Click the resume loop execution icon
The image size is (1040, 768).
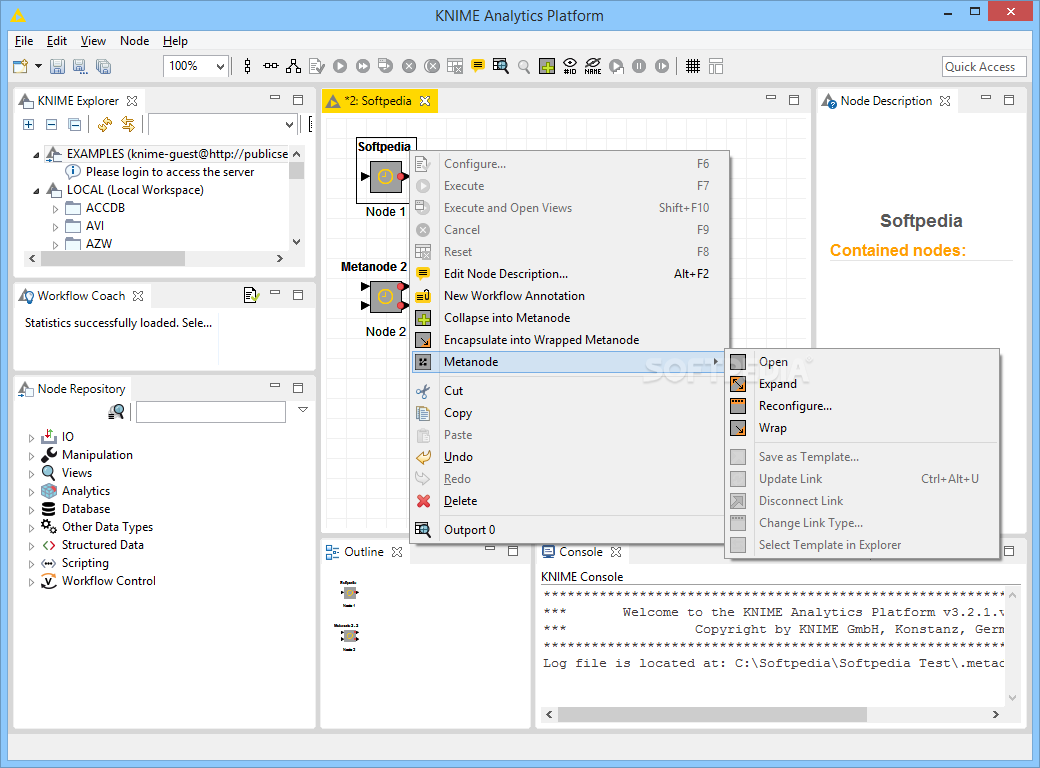(x=662, y=66)
